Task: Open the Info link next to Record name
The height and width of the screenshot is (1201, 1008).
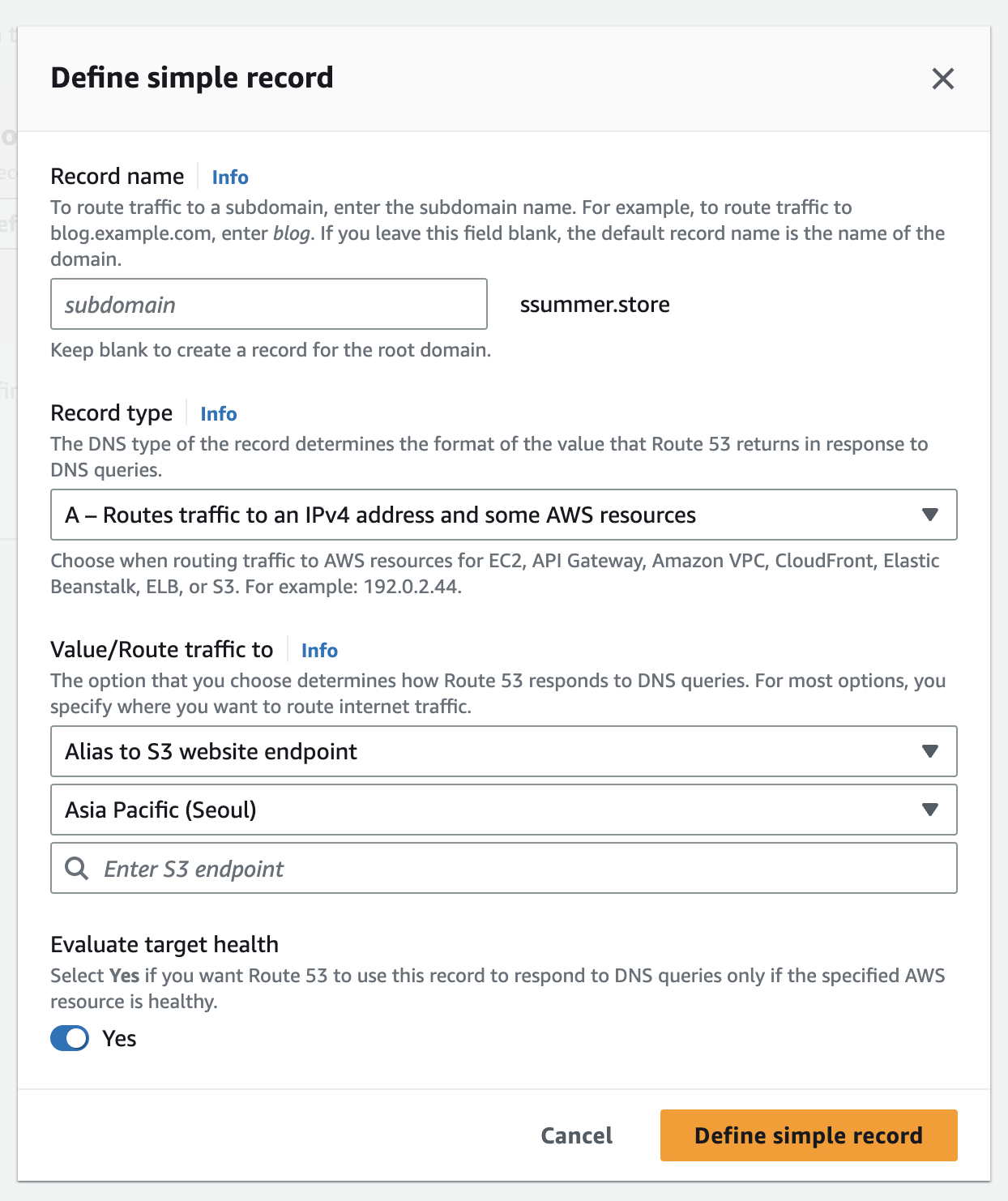Action: (230, 177)
